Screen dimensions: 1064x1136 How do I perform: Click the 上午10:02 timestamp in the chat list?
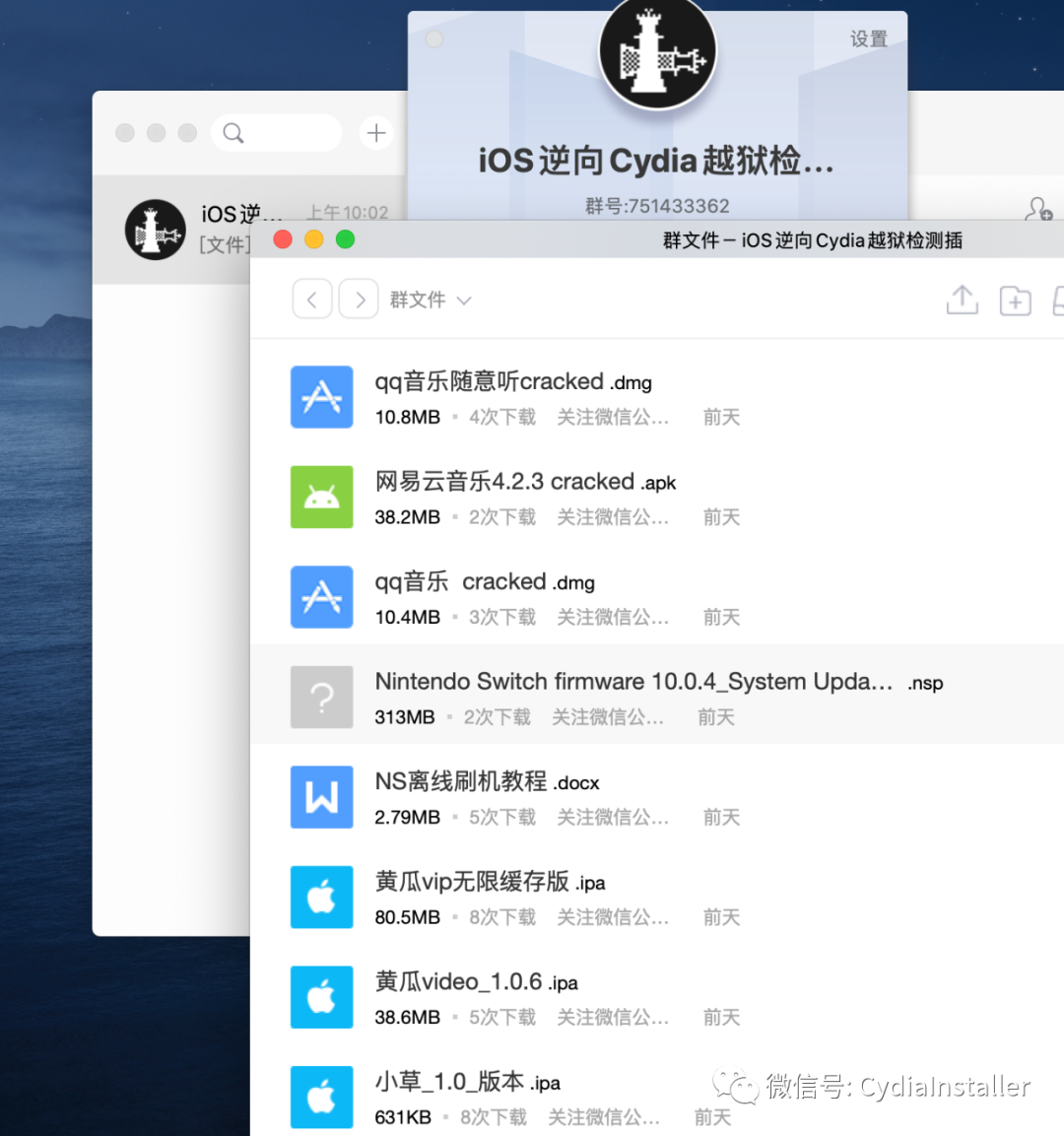pos(347,212)
